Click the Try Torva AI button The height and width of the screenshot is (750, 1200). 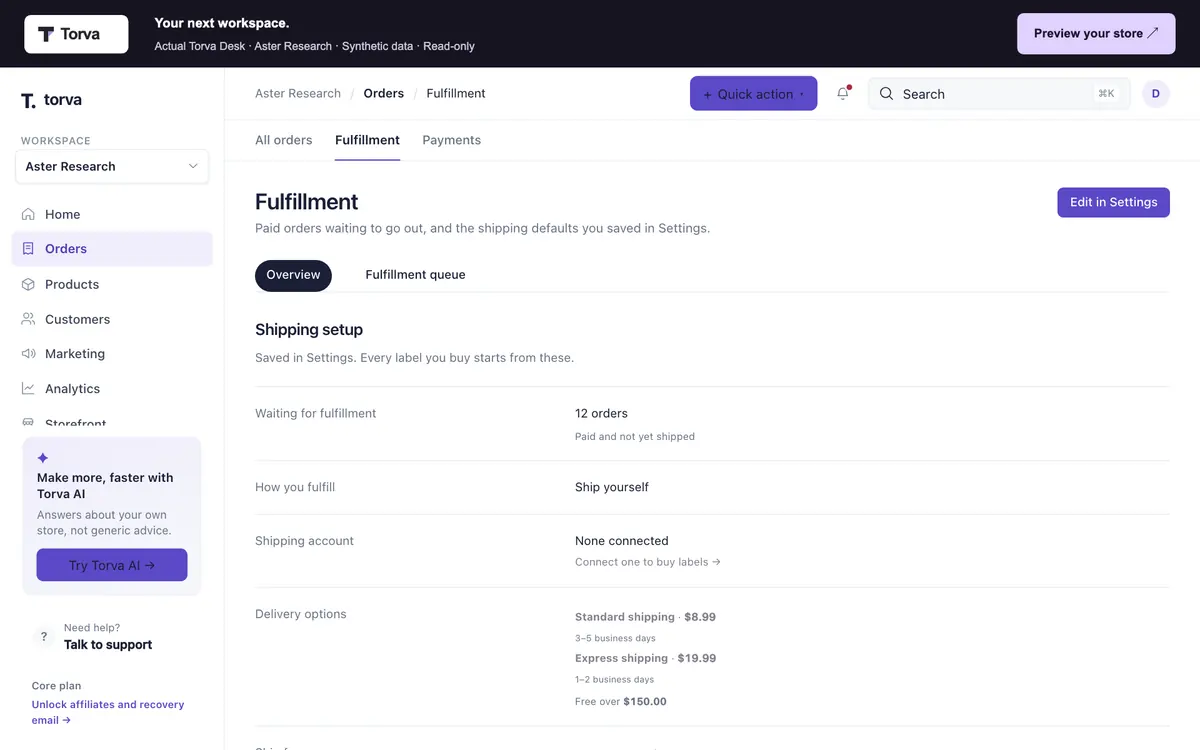[x=112, y=565]
